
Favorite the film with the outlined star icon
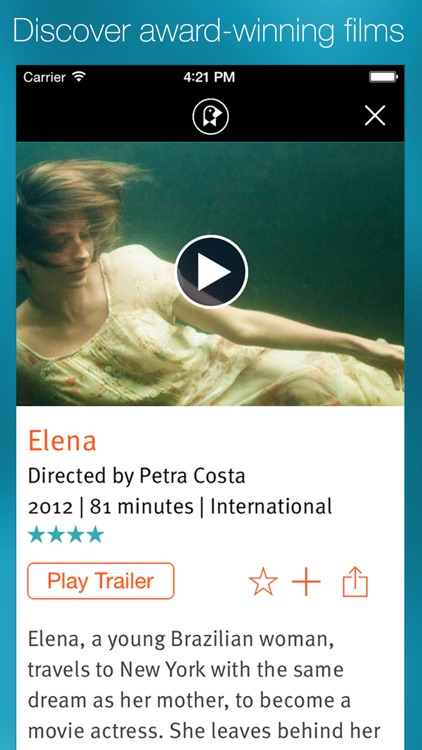(263, 582)
